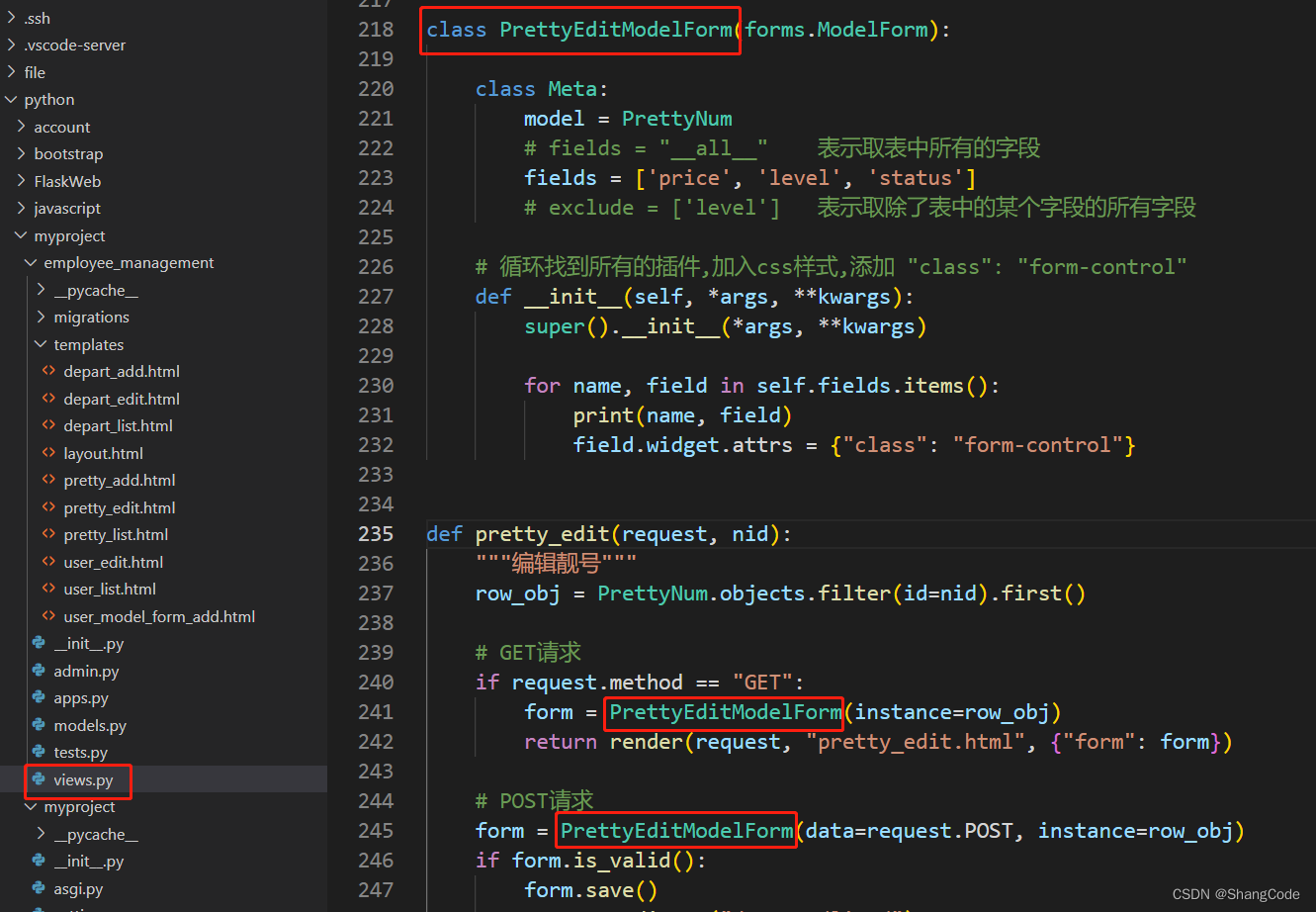The height and width of the screenshot is (912, 1316).
Task: Click 'render' call on line 242
Action: [x=647, y=742]
